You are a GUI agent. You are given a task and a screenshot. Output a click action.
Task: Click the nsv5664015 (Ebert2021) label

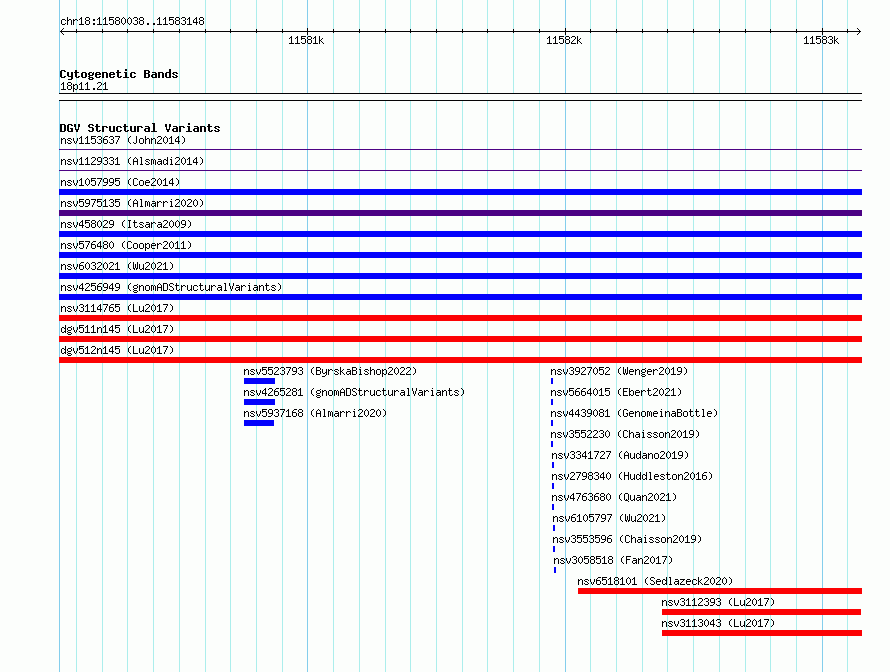pyautogui.click(x=616, y=392)
